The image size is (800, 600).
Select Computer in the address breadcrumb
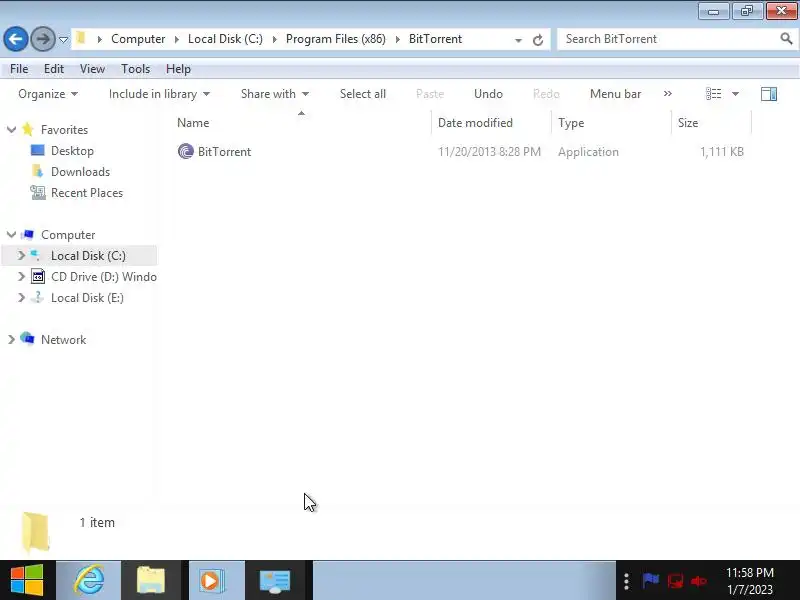click(x=138, y=39)
